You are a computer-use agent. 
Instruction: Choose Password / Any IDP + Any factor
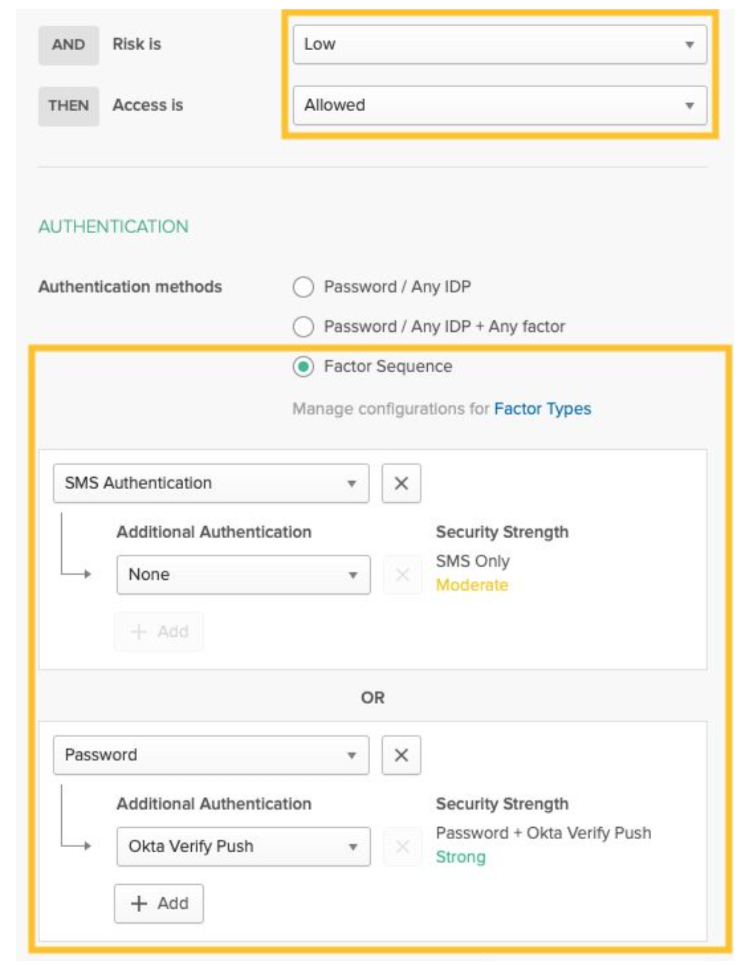[x=303, y=327]
